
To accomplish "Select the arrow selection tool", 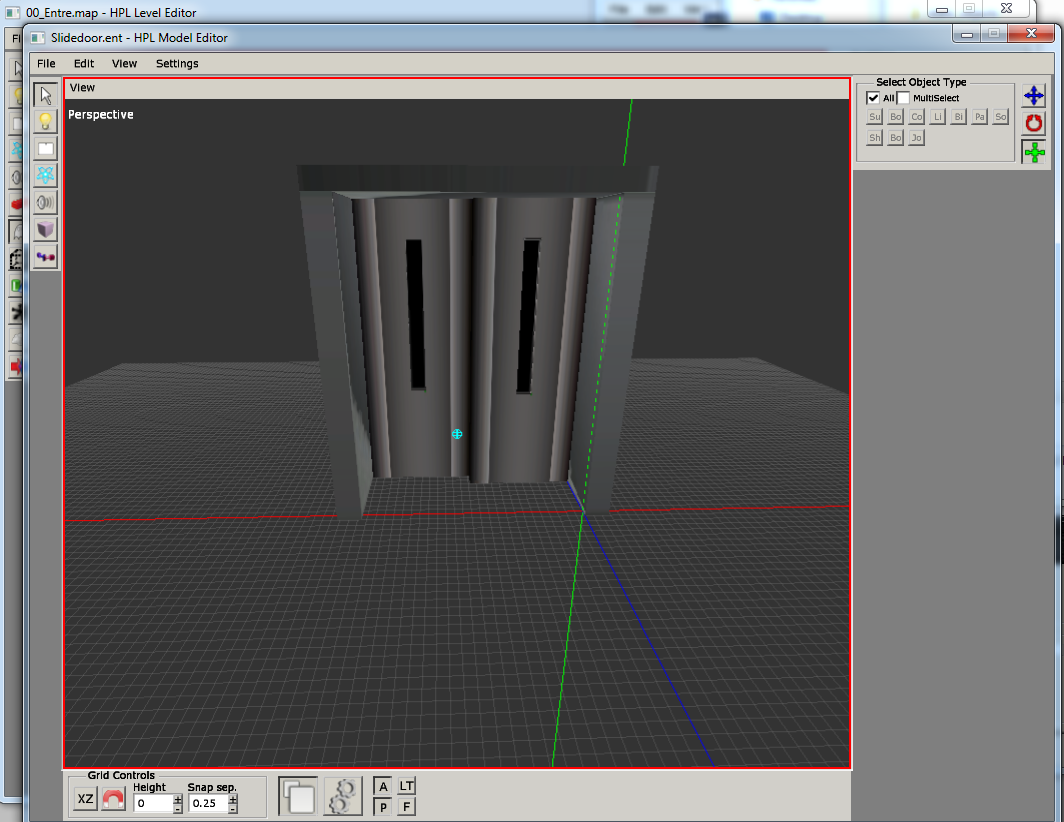I will (x=45, y=95).
